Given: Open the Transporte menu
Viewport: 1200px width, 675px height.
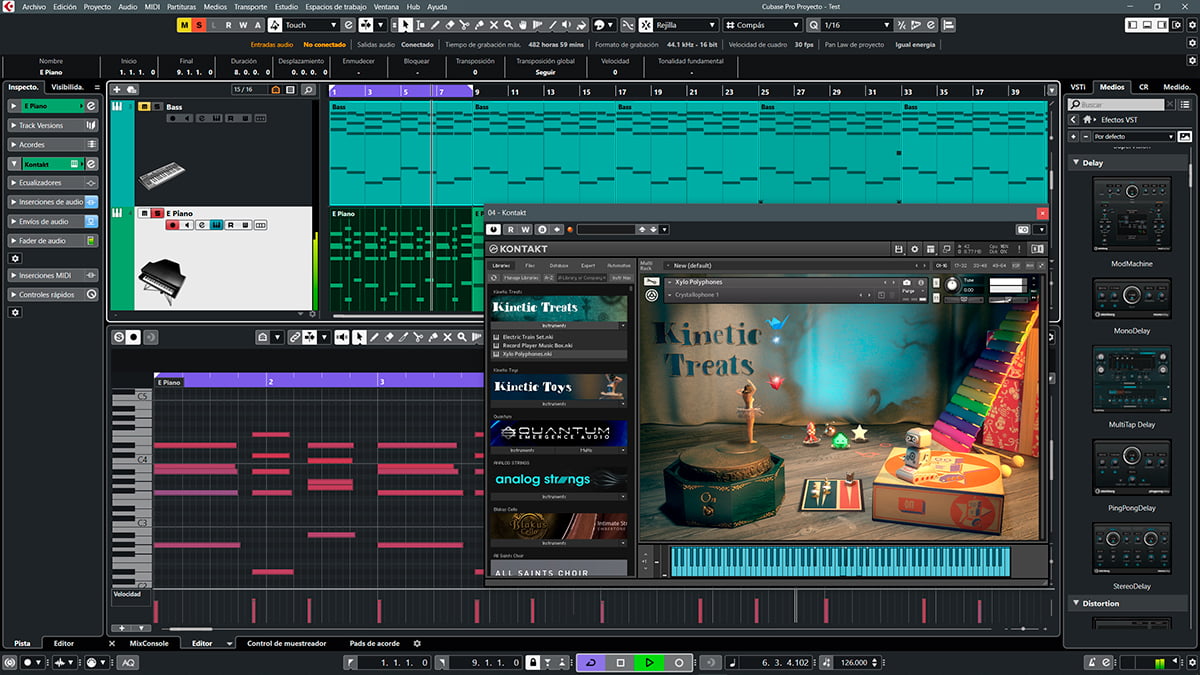Looking at the screenshot, I should [250, 6].
